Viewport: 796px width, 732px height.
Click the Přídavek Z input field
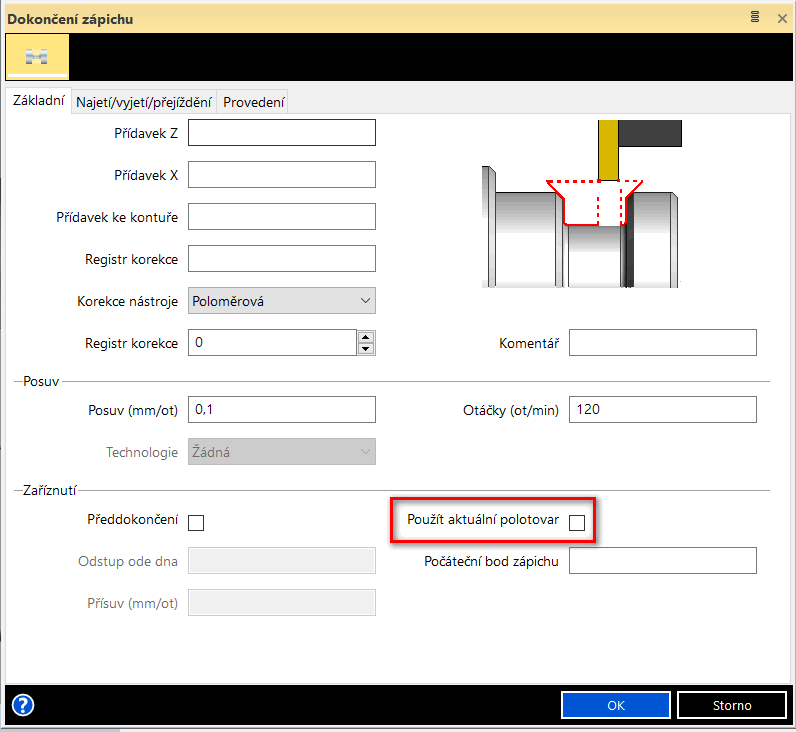(x=281, y=133)
